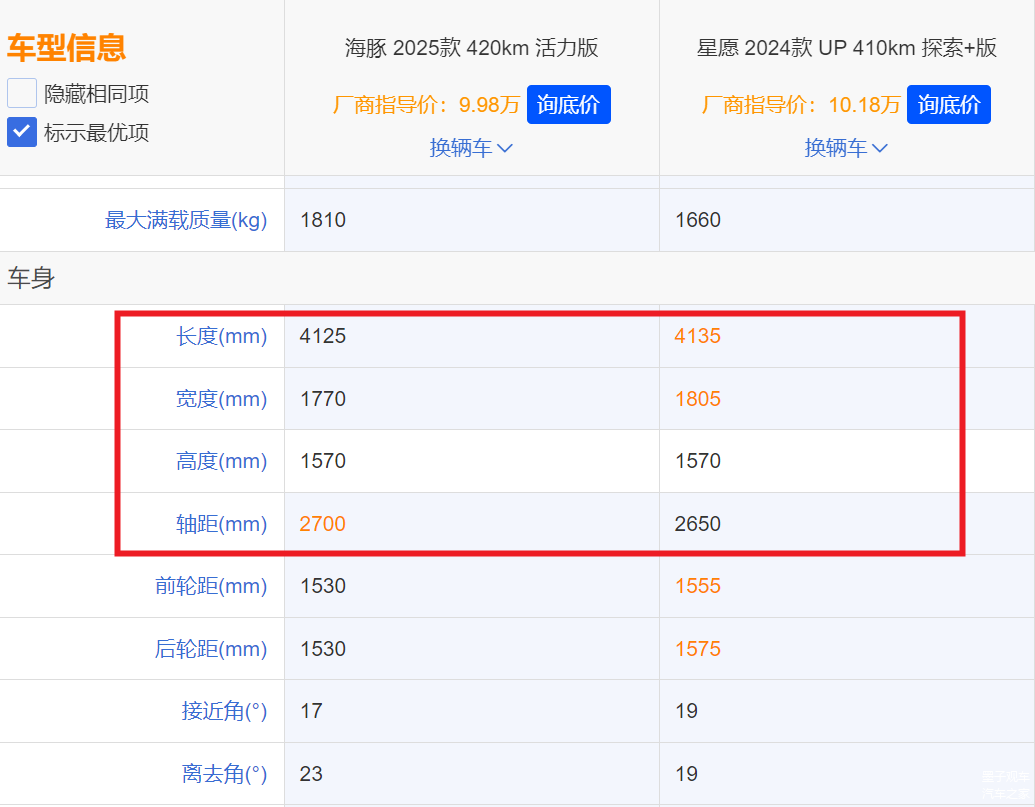Image resolution: width=1035 pixels, height=807 pixels.
Task: Open 换辆车 dropdown under 星愿
Action: point(846,148)
